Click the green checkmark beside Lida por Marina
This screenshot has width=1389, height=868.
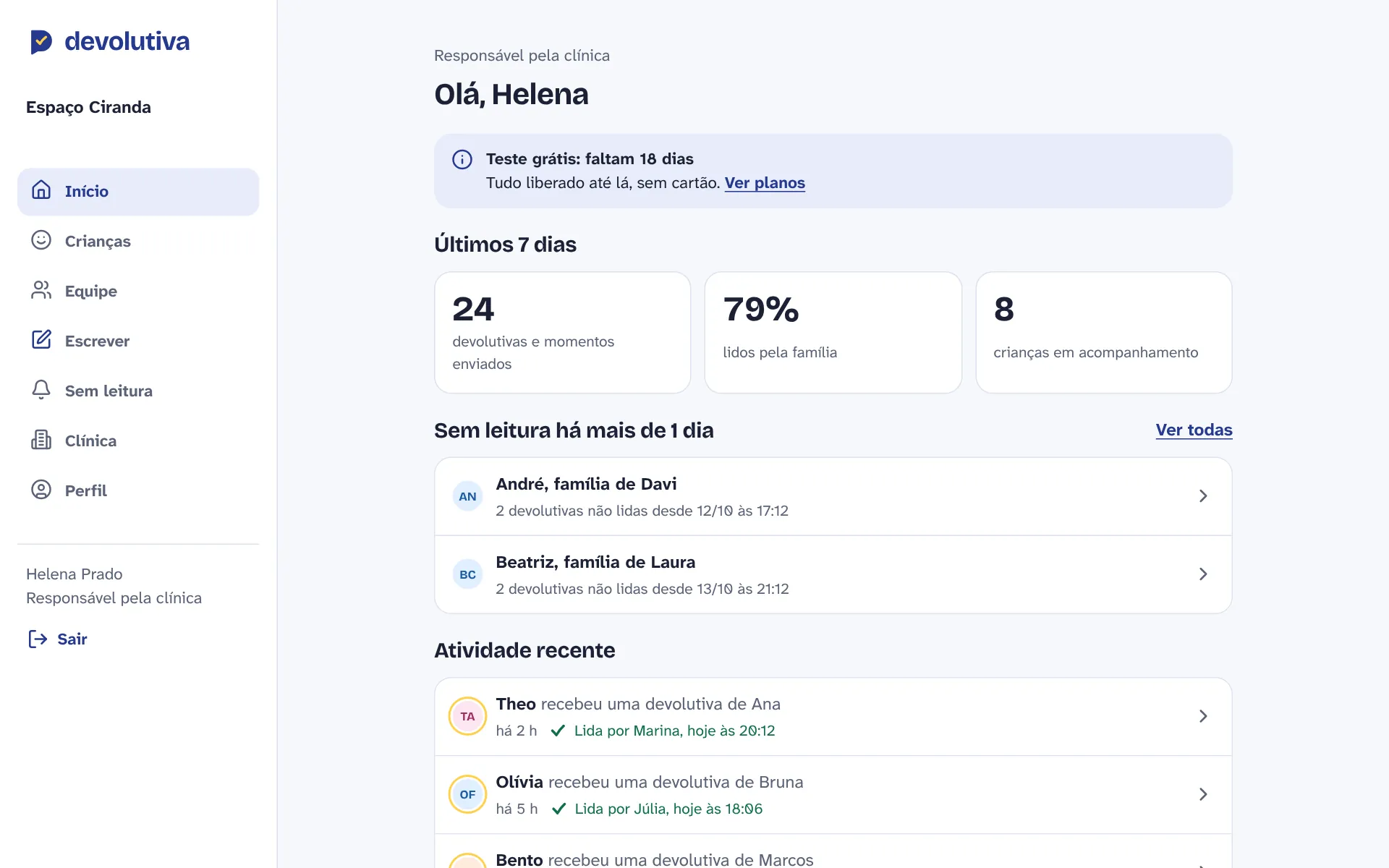click(x=558, y=731)
